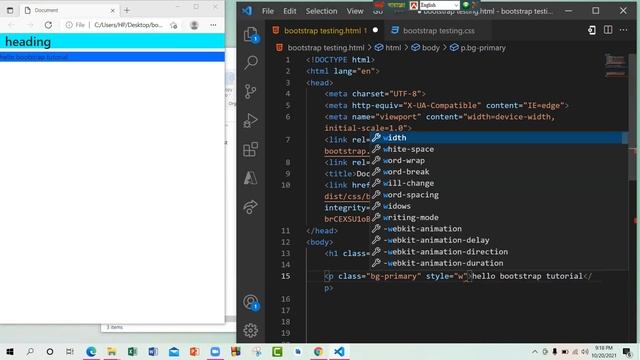Switch to bootstrap testing.html editor tab
The height and width of the screenshot is (360, 640).
tap(325, 31)
